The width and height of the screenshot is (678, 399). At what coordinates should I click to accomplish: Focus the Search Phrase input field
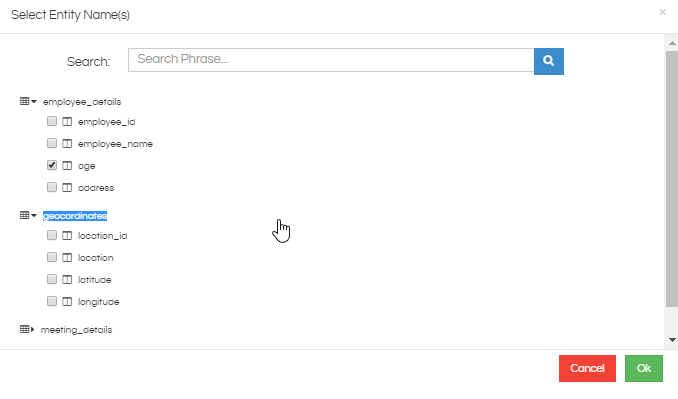pyautogui.click(x=331, y=60)
